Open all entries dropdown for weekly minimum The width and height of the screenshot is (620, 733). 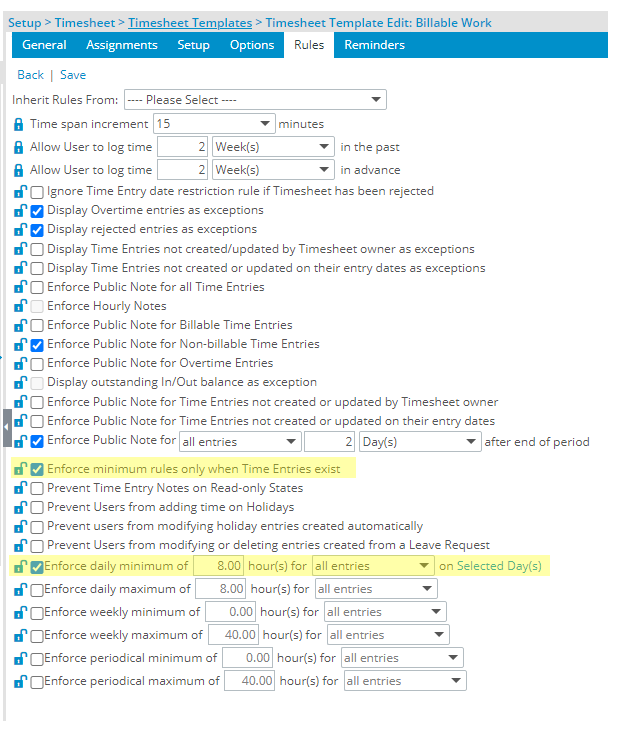click(x=385, y=612)
